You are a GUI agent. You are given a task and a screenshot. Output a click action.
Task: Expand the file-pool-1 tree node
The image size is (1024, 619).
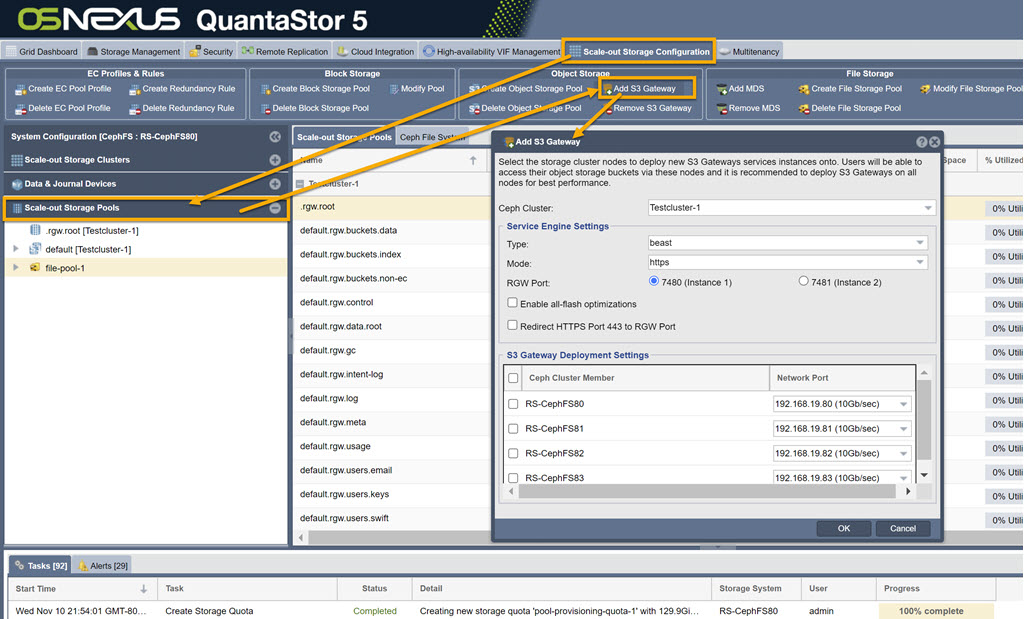[16, 268]
